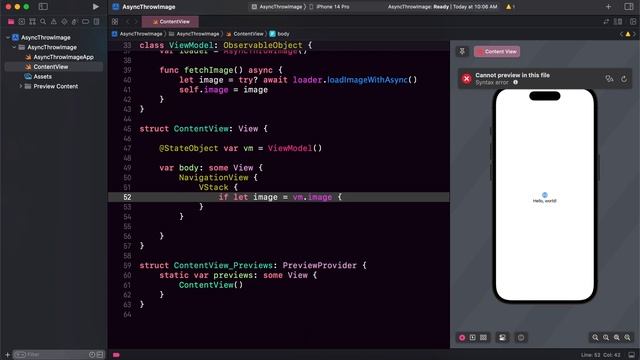Viewport: 640px width, 360px height.
Task: Switch preview to Live mode
Action: (462, 338)
